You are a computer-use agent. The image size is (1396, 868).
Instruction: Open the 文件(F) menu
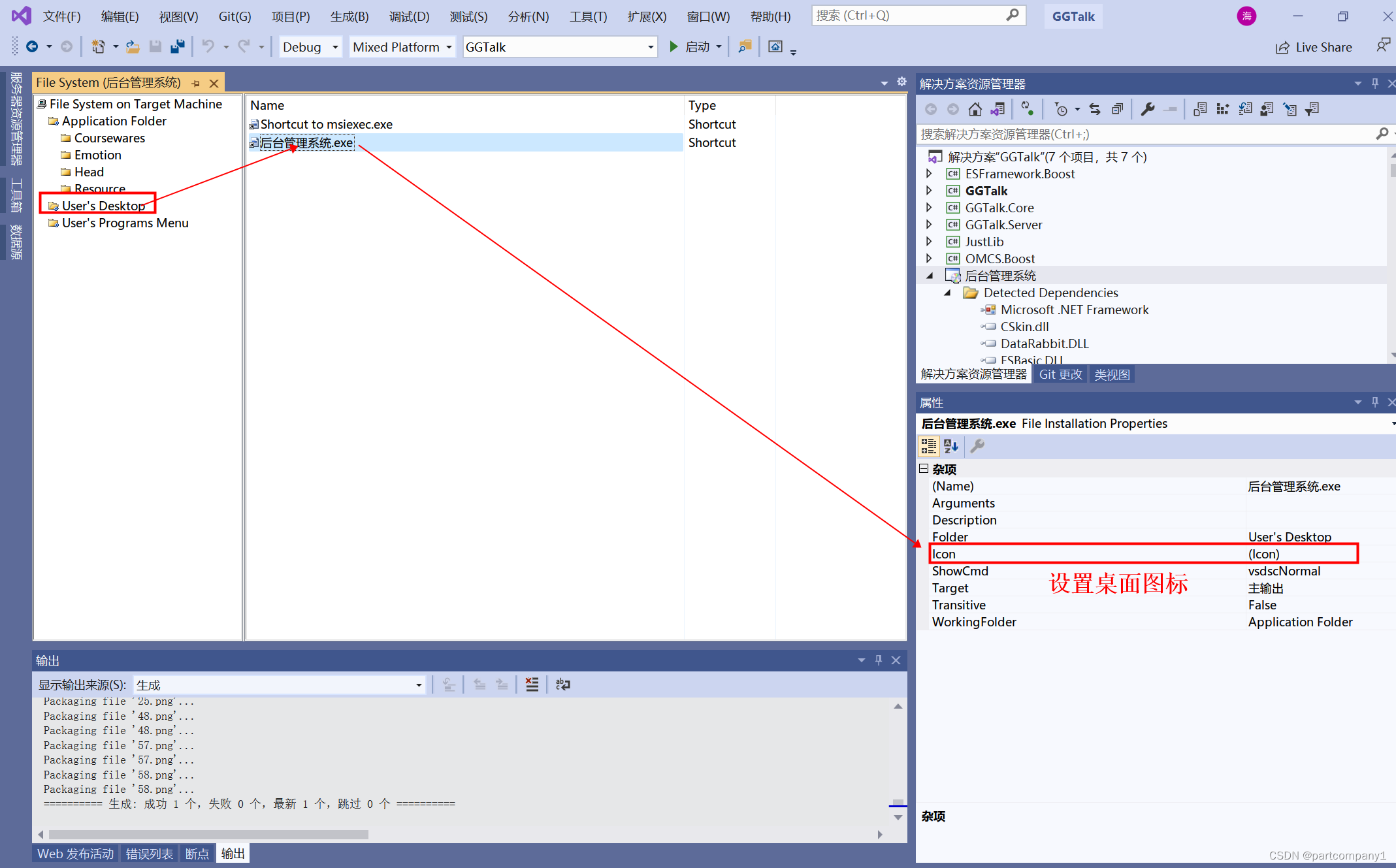click(62, 16)
